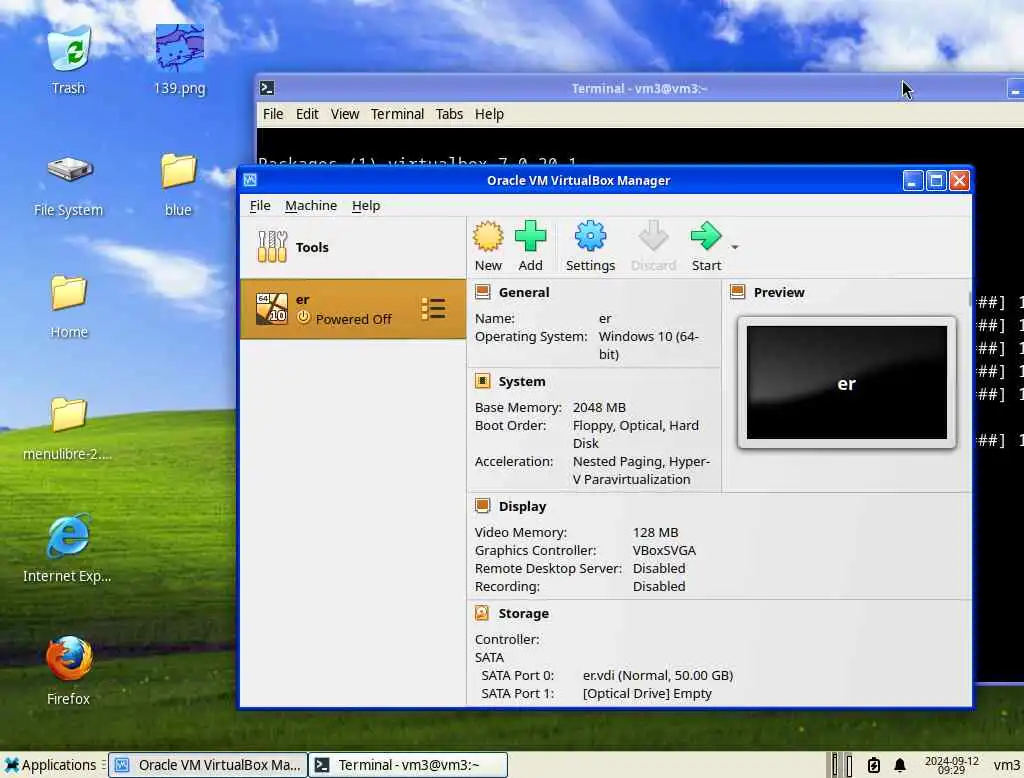
Task: Click the Video Memory 128 MB value
Action: pyautogui.click(x=655, y=532)
